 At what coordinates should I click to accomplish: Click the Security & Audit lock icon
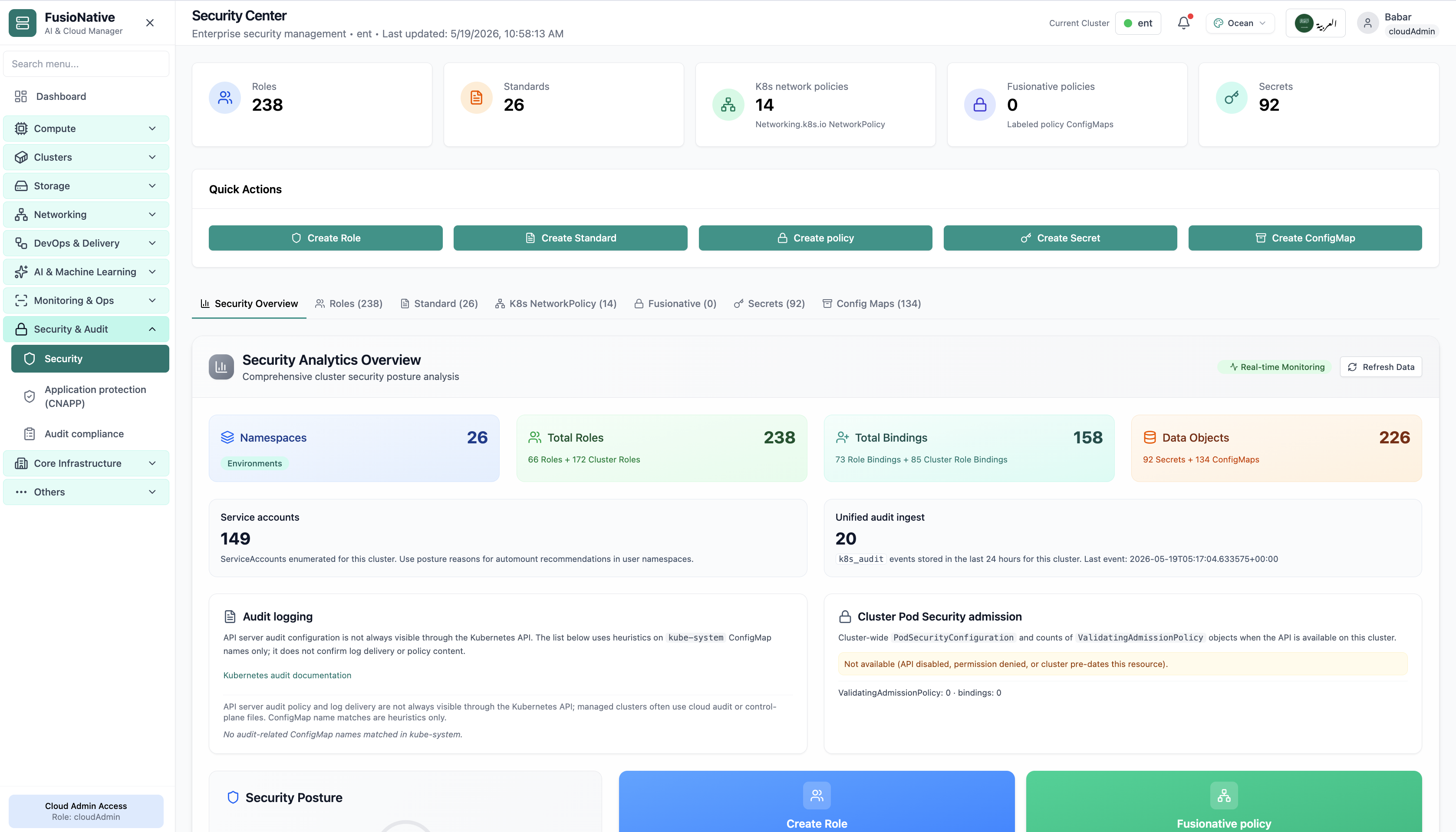(x=21, y=329)
